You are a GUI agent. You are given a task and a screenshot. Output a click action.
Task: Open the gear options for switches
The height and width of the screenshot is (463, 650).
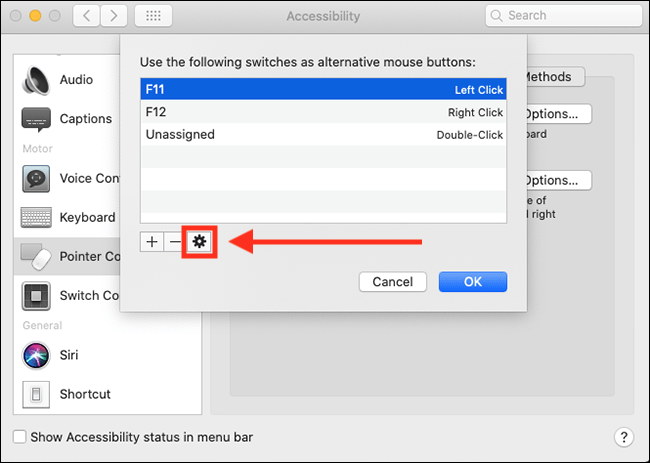coord(199,242)
